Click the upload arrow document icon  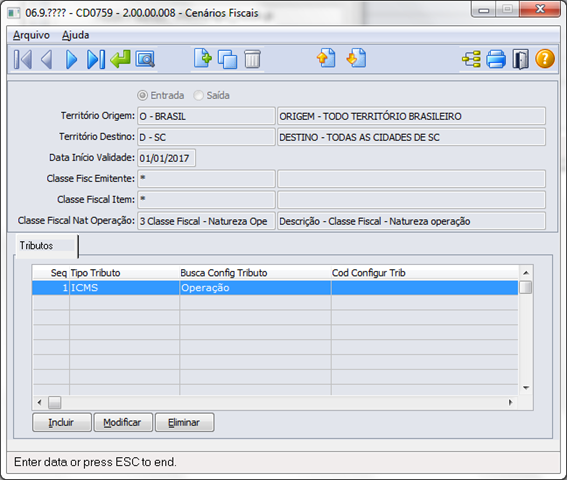[x=326, y=58]
